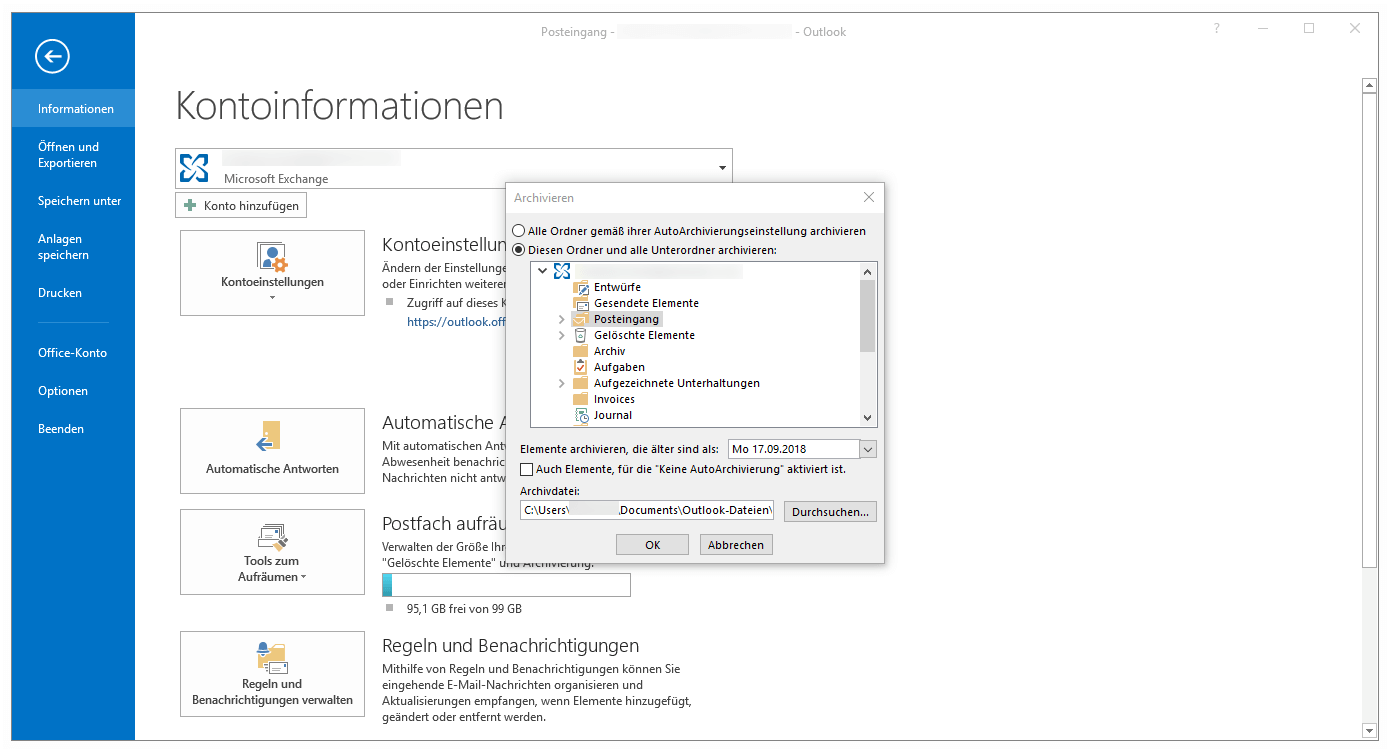Click the Exchange account logo icon
This screenshot has width=1389, height=756.
tap(194, 167)
